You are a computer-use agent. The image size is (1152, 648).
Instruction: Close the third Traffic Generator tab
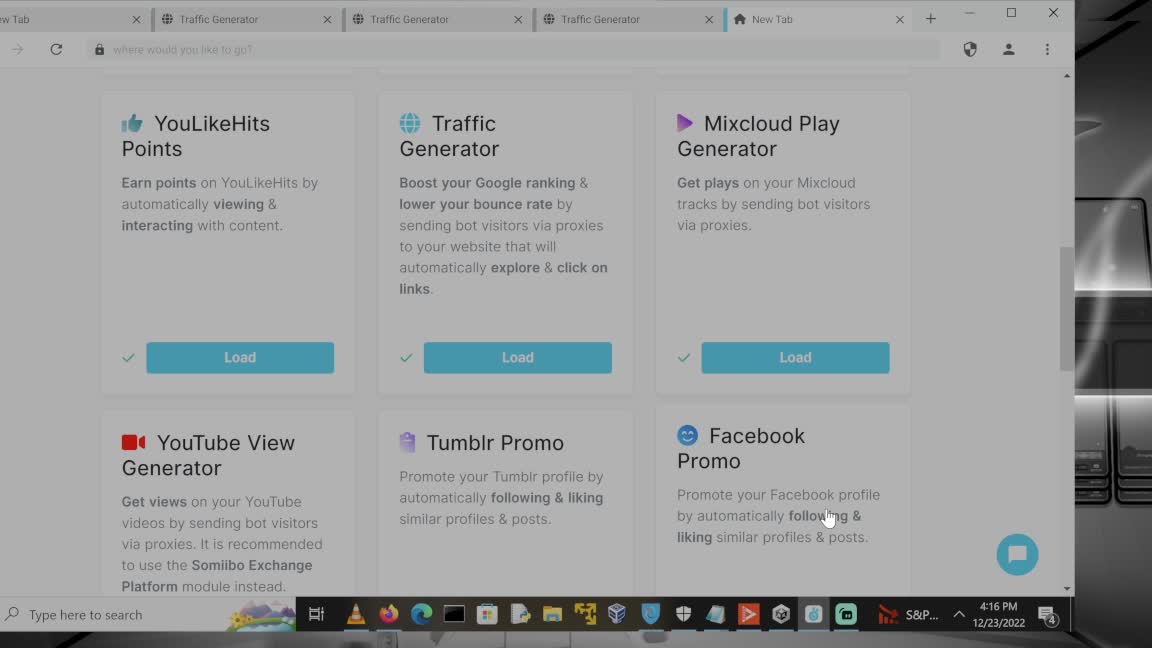(709, 20)
